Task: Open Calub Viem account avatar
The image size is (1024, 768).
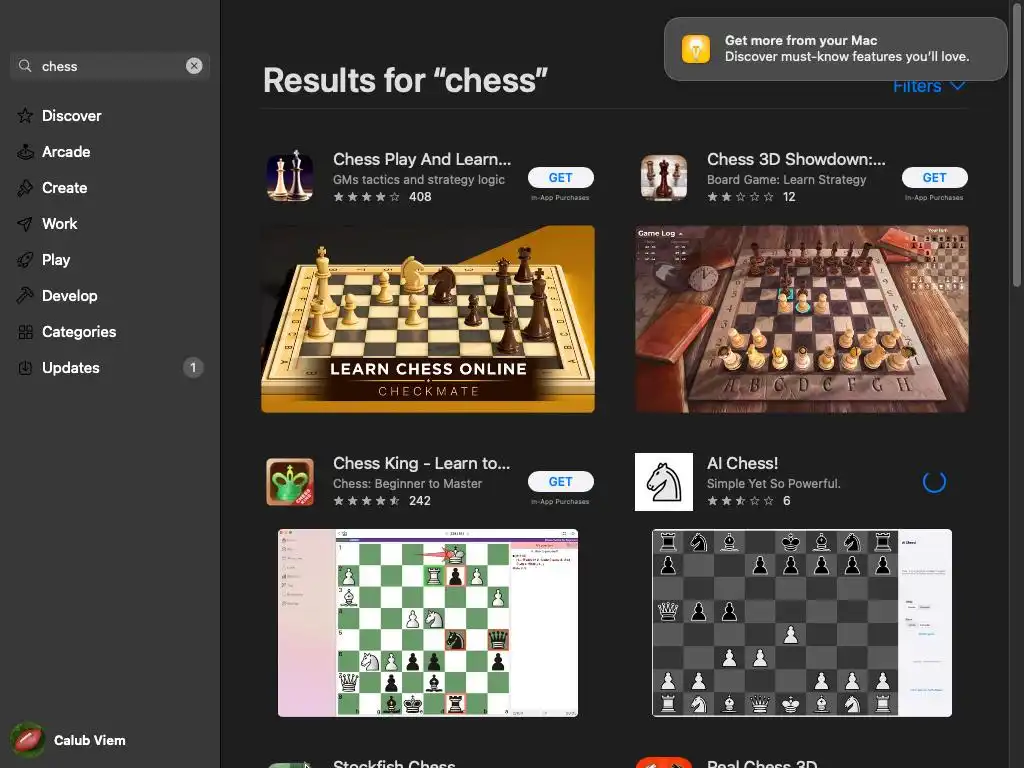Action: 27,740
